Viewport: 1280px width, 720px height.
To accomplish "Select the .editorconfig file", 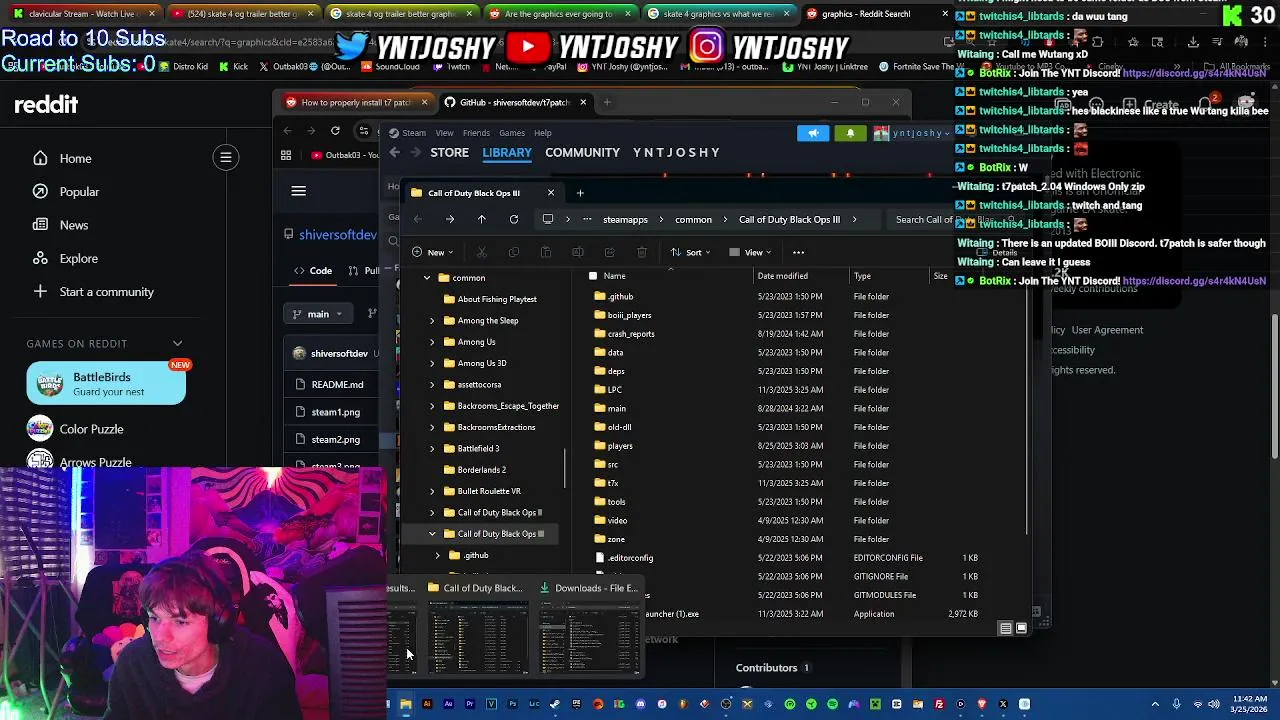I will coord(630,558).
